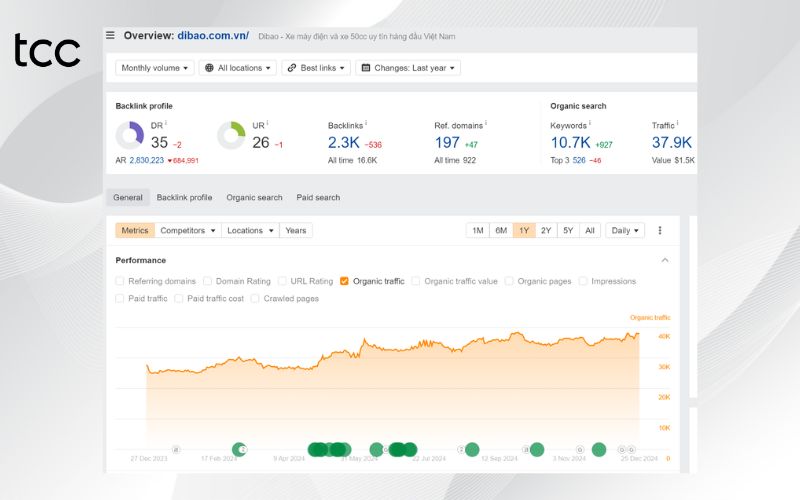Click the Top 3 value 526

pyautogui.click(x=579, y=160)
